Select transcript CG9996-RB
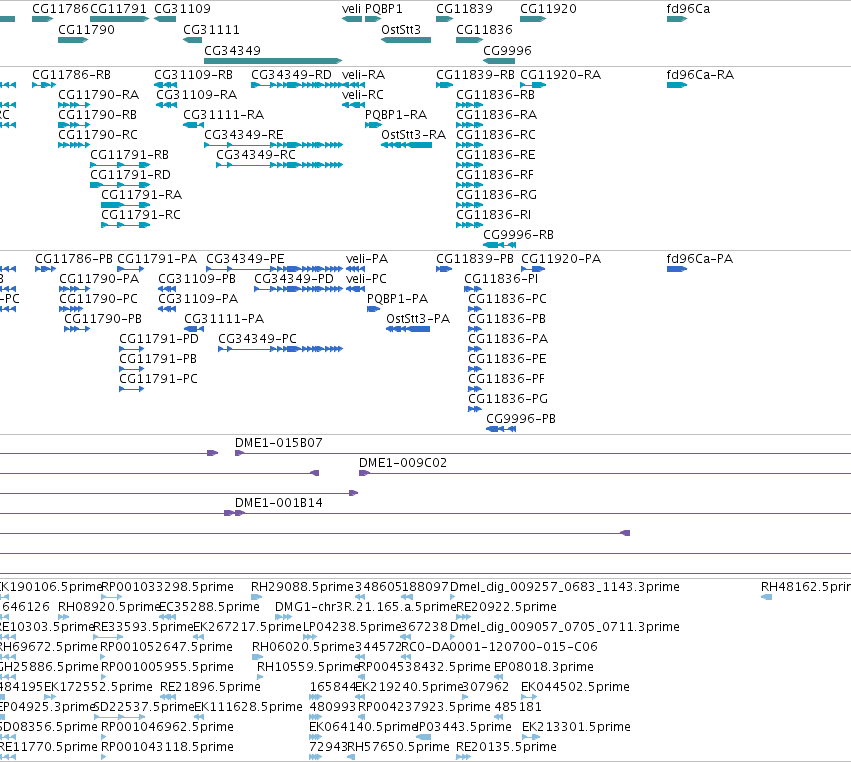Screen dimensions: 851x762 [x=518, y=234]
